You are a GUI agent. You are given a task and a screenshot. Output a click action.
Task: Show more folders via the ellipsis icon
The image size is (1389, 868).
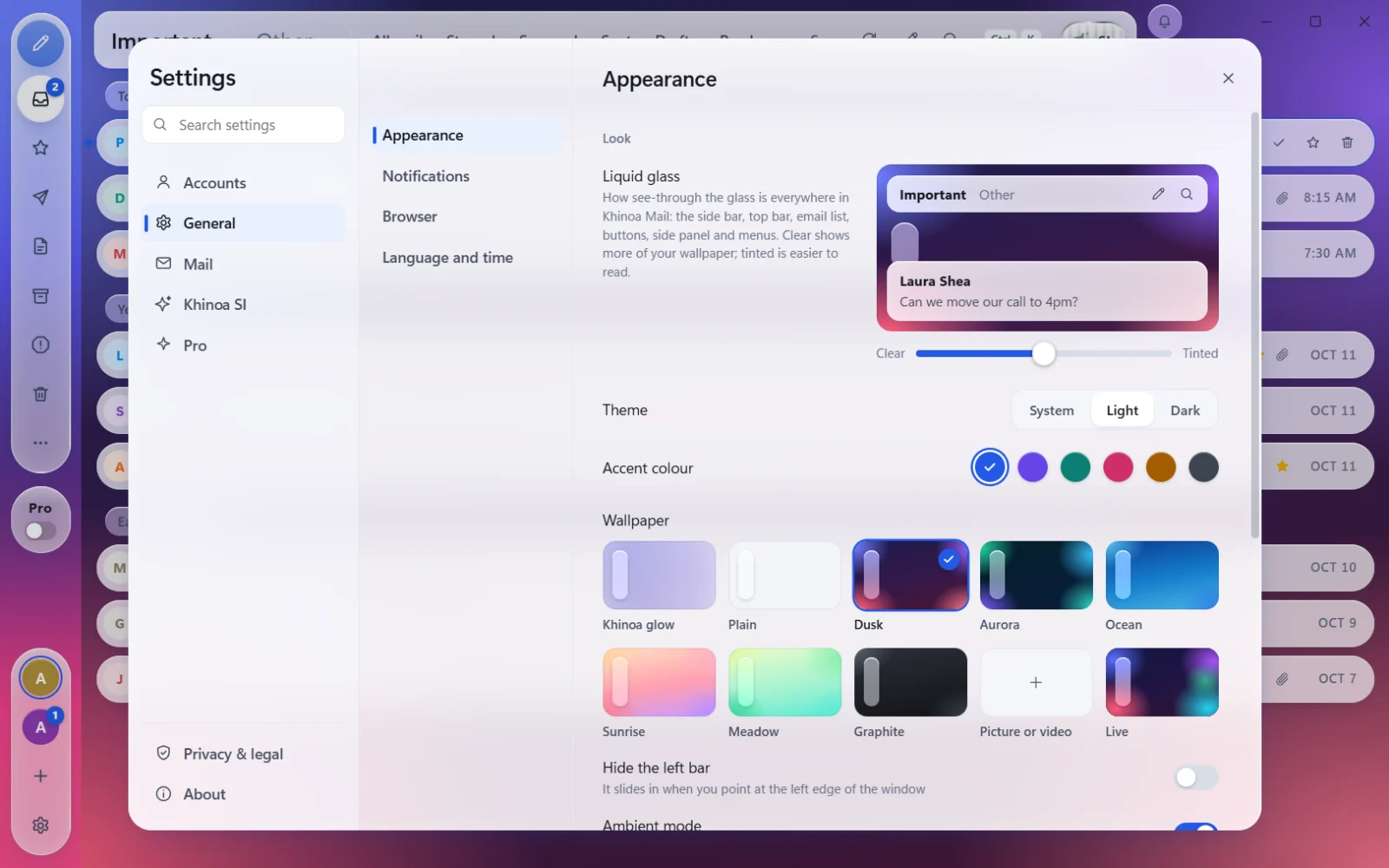pyautogui.click(x=41, y=443)
